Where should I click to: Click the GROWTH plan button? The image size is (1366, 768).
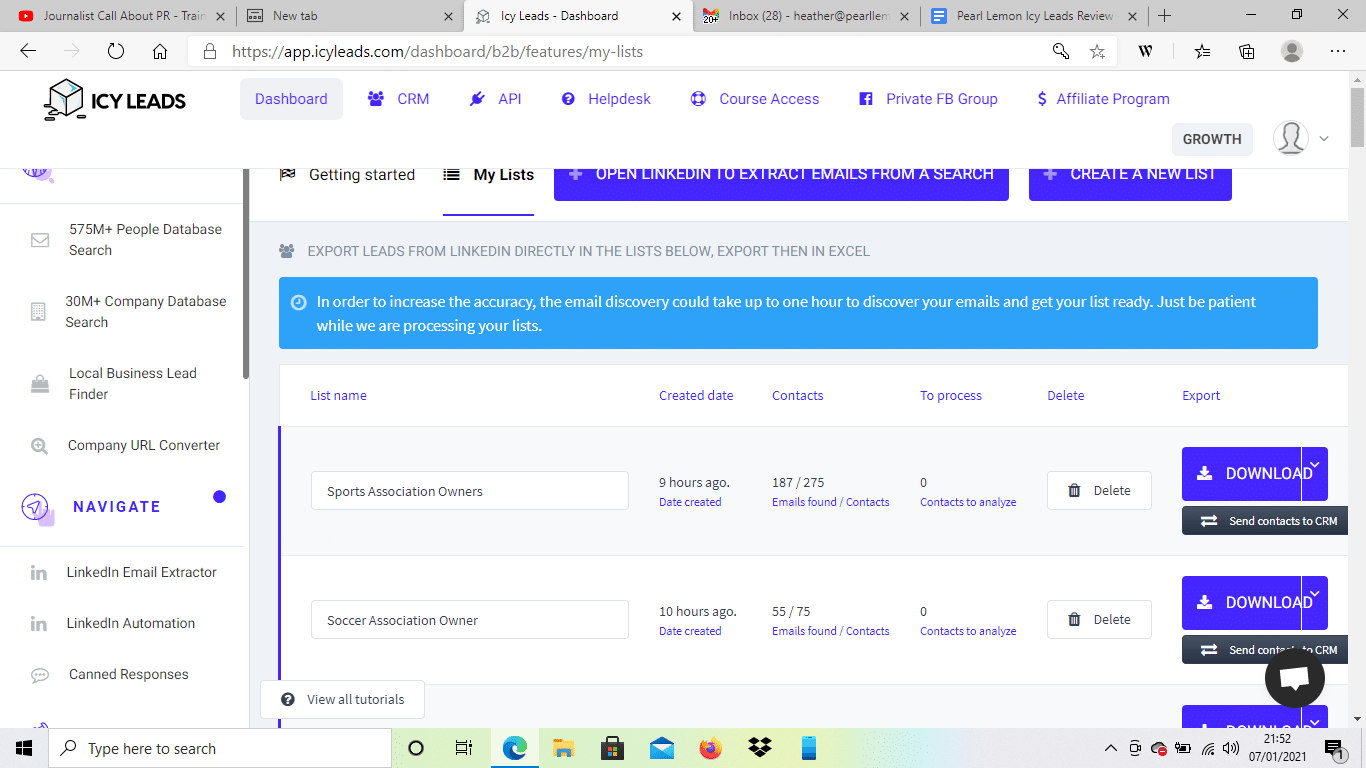click(1212, 139)
